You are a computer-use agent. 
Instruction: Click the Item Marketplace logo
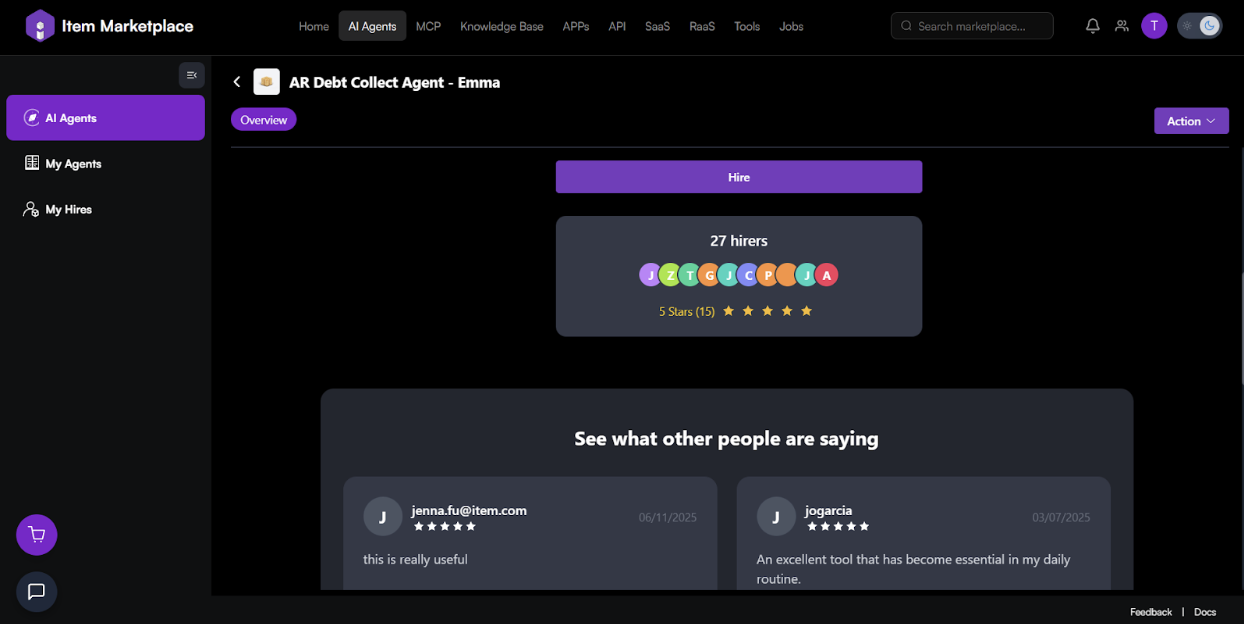110,26
